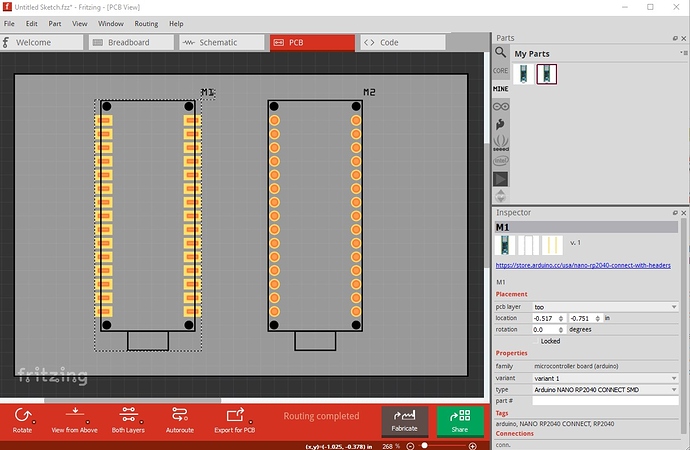
Task: Select the MINE parts bin
Action: (500, 89)
